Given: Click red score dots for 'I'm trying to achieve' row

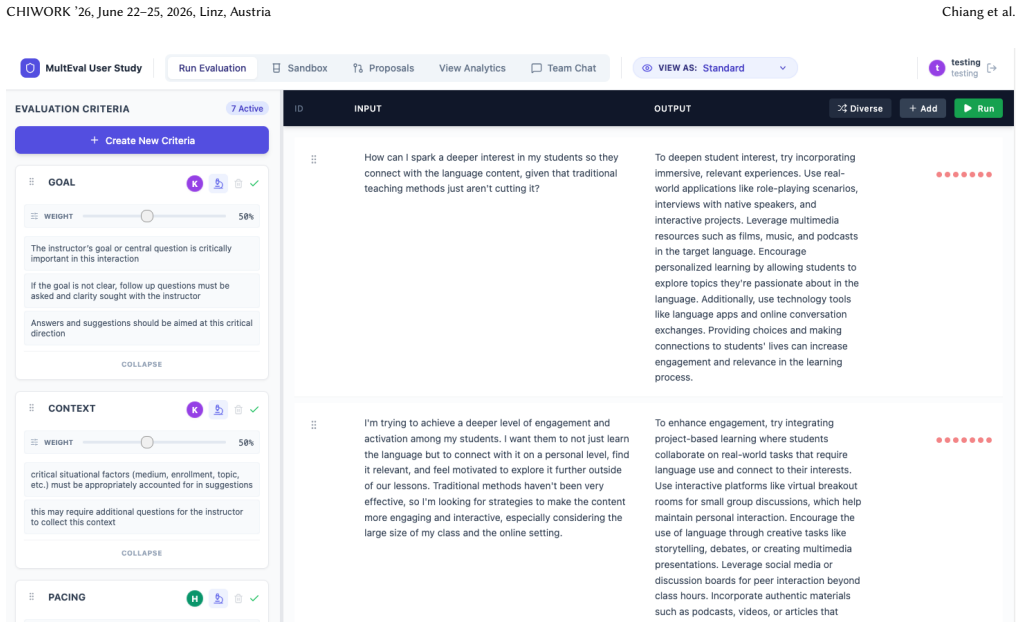Looking at the screenshot, I should coord(964,440).
